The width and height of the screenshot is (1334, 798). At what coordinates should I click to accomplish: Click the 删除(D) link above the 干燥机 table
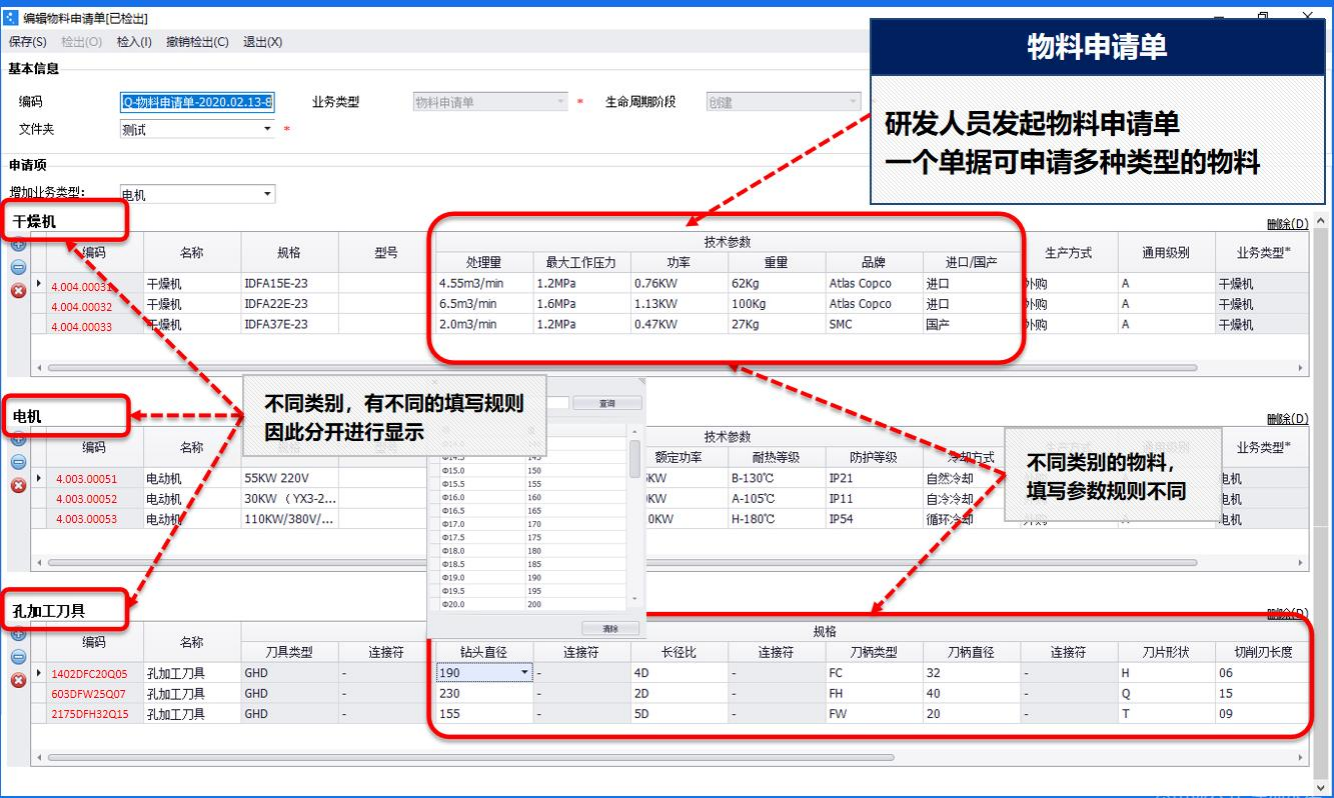click(1286, 223)
